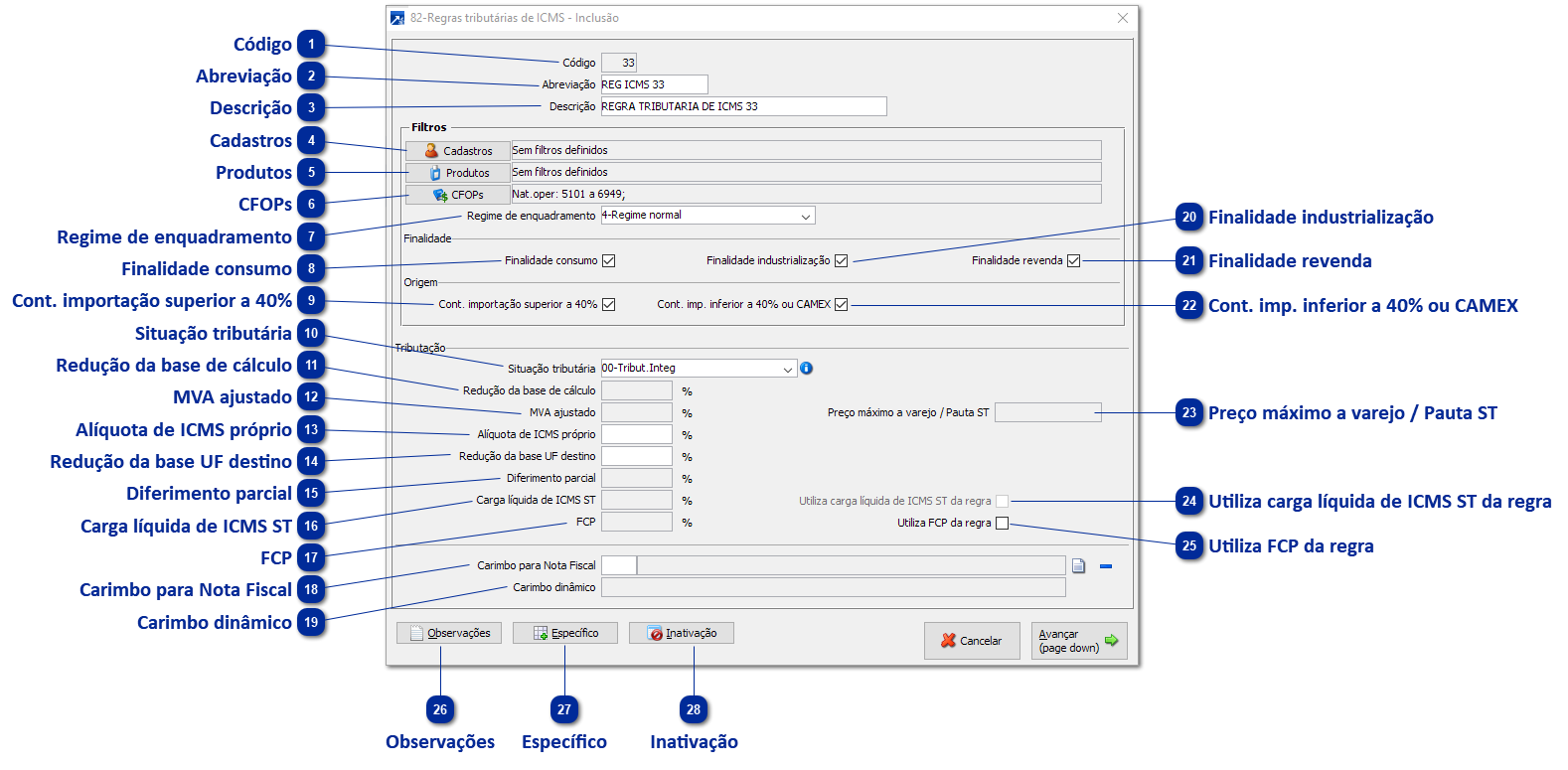The width and height of the screenshot is (1568, 770).
Task: Select the Redução da base de cálculo field
Action: pyautogui.click(x=637, y=391)
